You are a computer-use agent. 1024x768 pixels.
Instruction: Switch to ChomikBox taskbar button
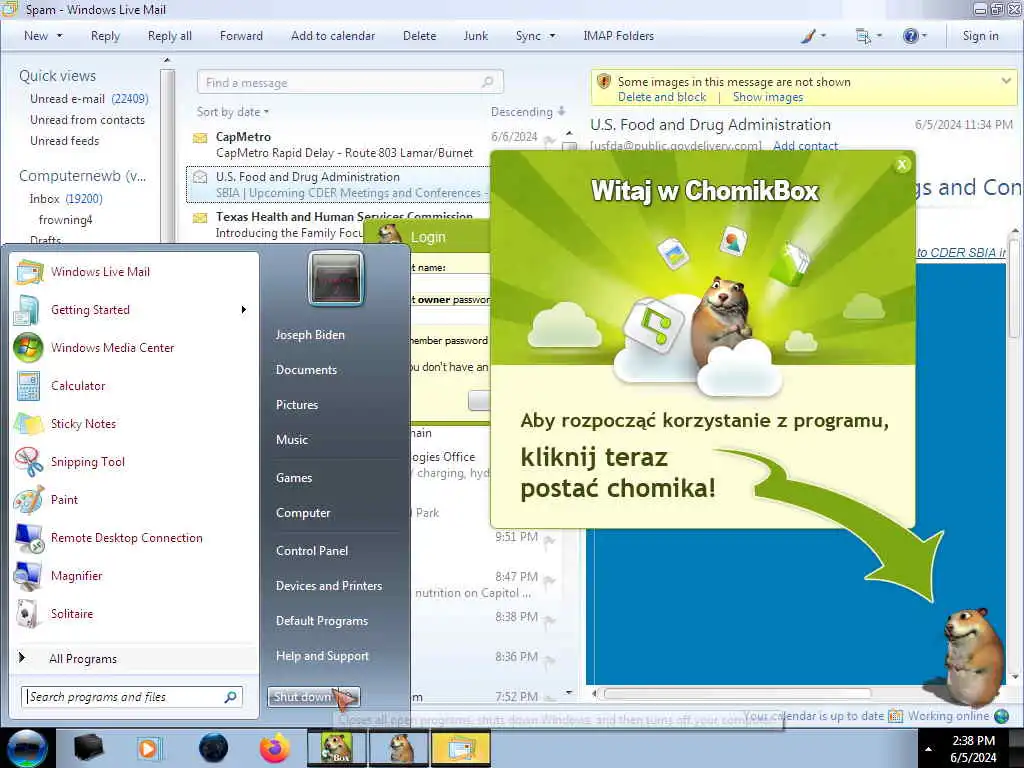[x=337, y=748]
